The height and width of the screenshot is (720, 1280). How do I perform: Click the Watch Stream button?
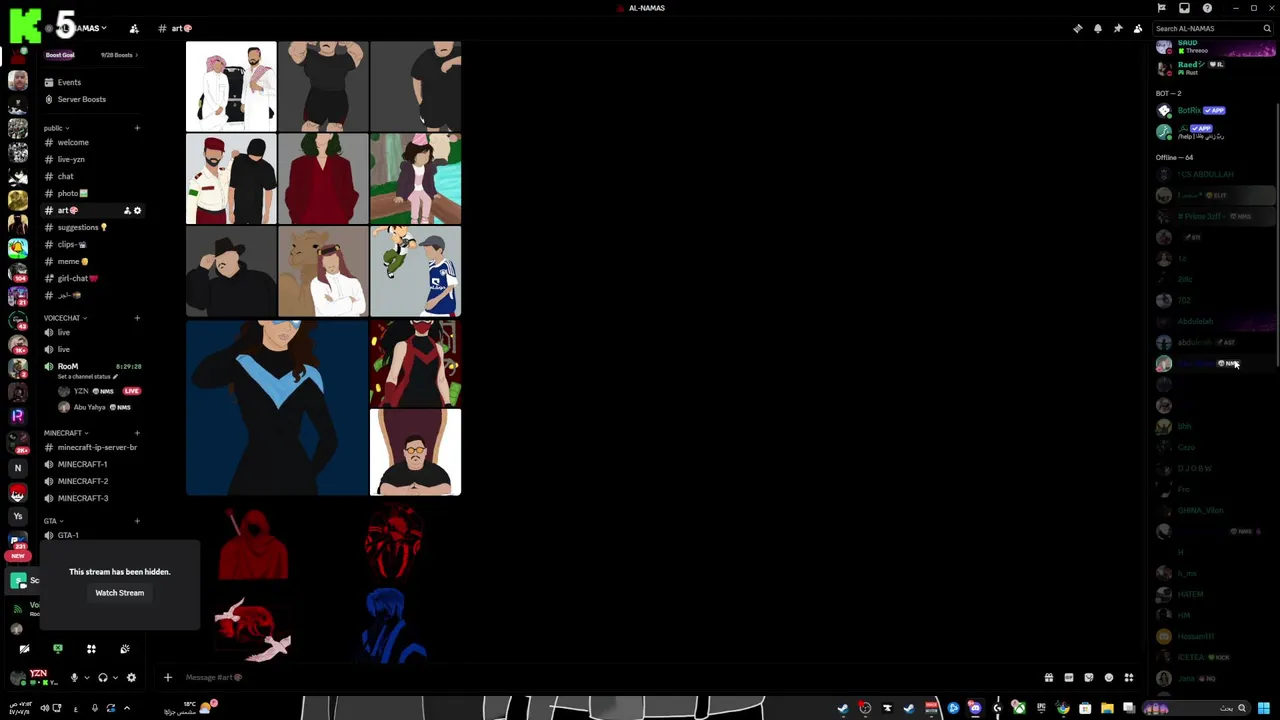(x=120, y=593)
